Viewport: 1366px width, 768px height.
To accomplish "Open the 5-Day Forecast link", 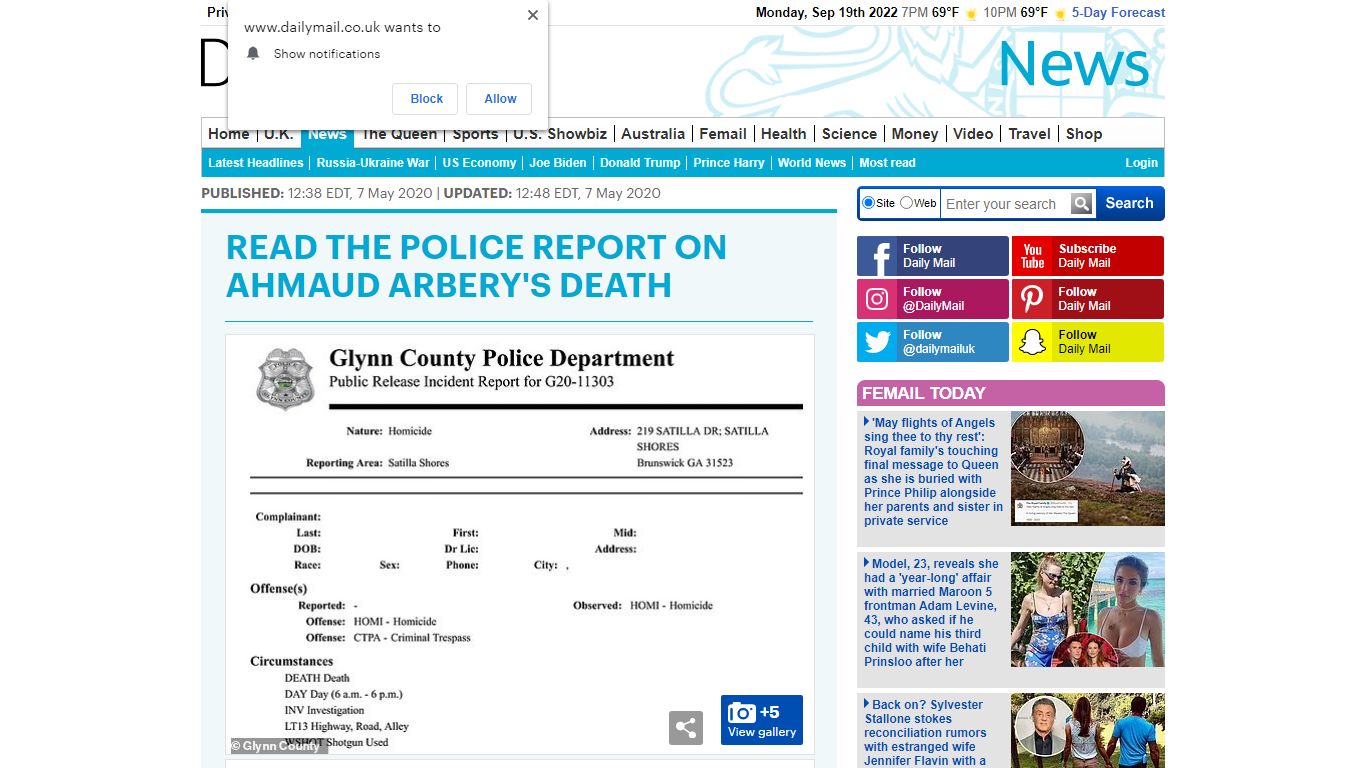I will [1118, 13].
